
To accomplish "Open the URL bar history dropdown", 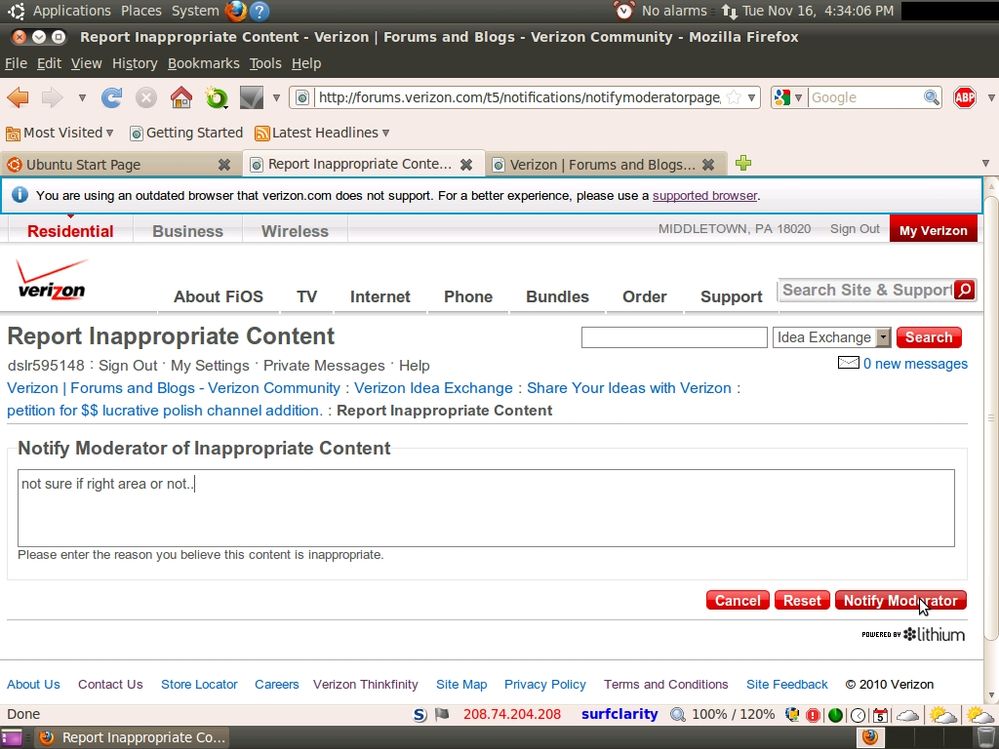I will coord(752,97).
